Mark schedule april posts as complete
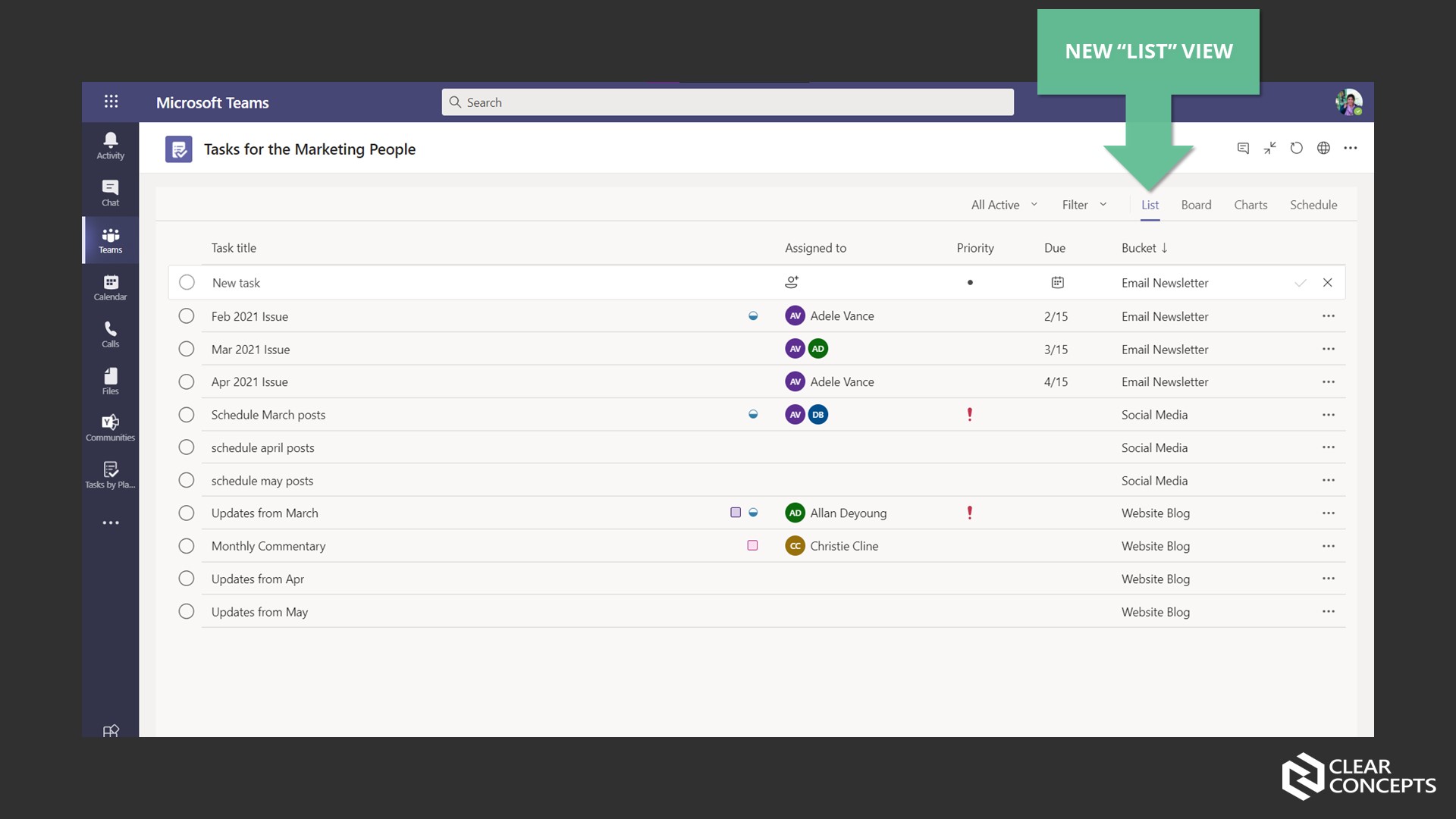 point(187,447)
